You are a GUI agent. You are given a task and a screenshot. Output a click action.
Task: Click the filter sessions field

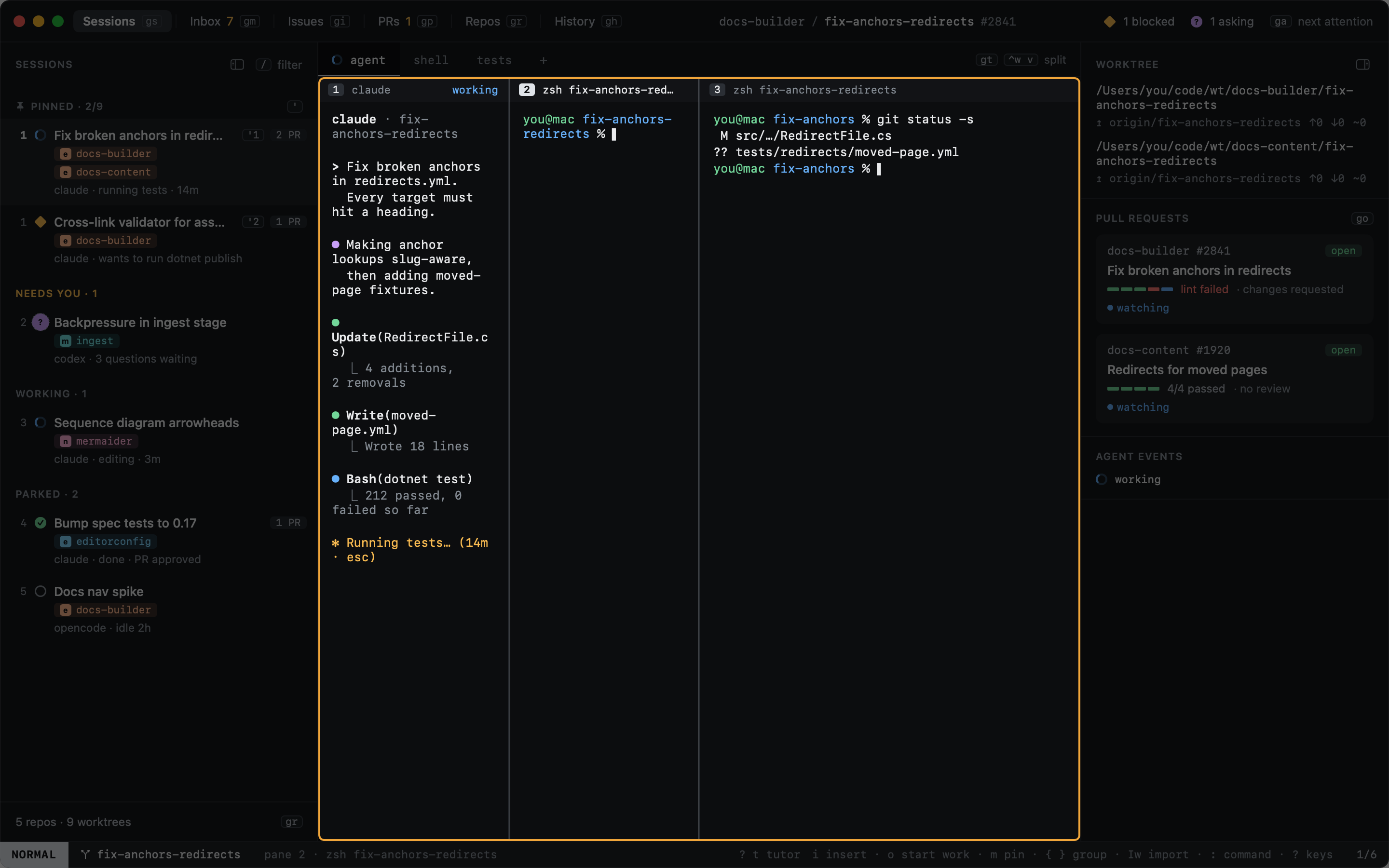[278, 64]
